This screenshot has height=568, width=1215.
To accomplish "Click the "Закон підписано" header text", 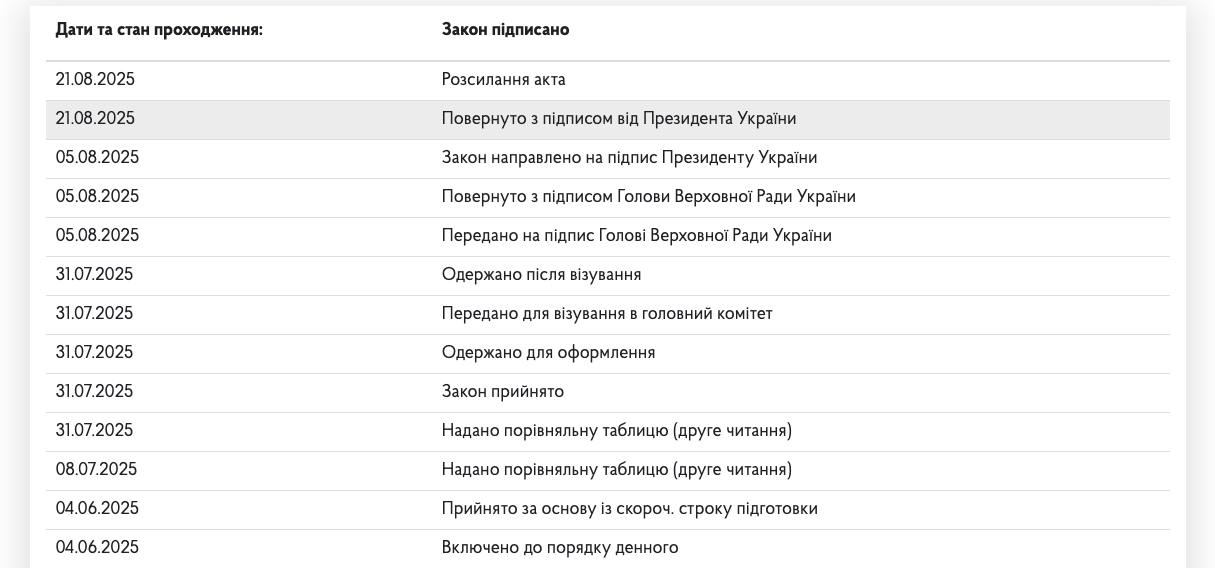I will pos(505,30).
